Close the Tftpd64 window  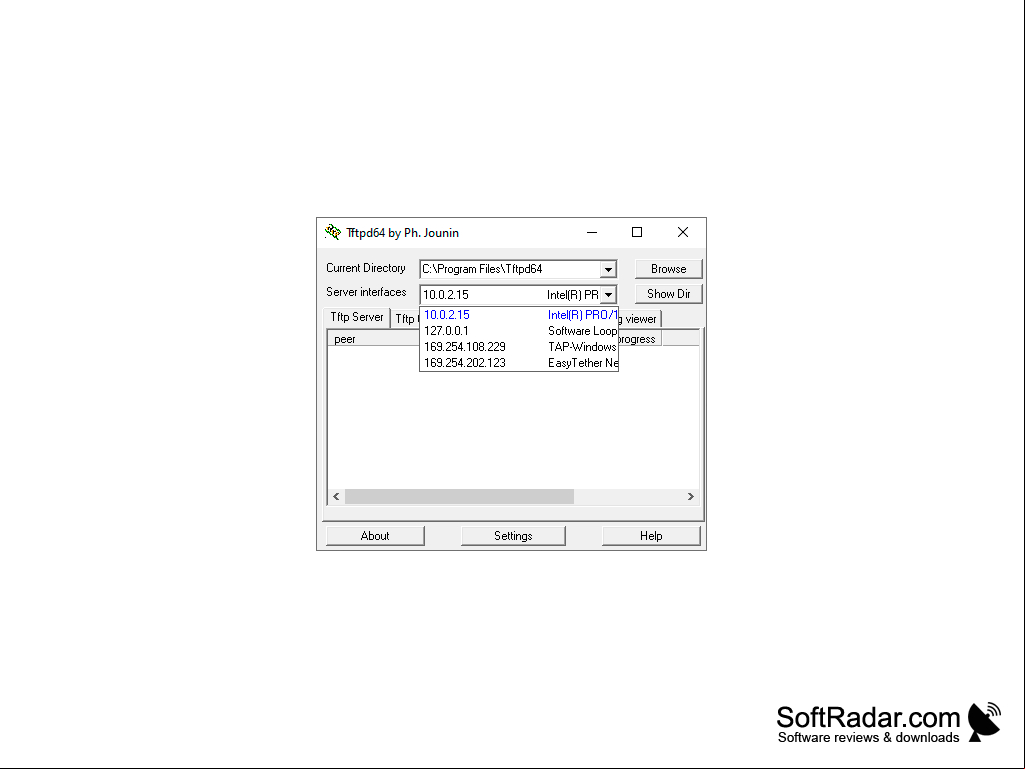[x=682, y=232]
